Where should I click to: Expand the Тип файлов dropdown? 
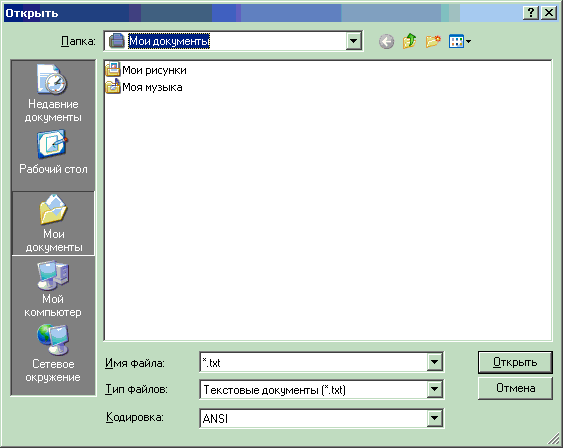pos(434,389)
